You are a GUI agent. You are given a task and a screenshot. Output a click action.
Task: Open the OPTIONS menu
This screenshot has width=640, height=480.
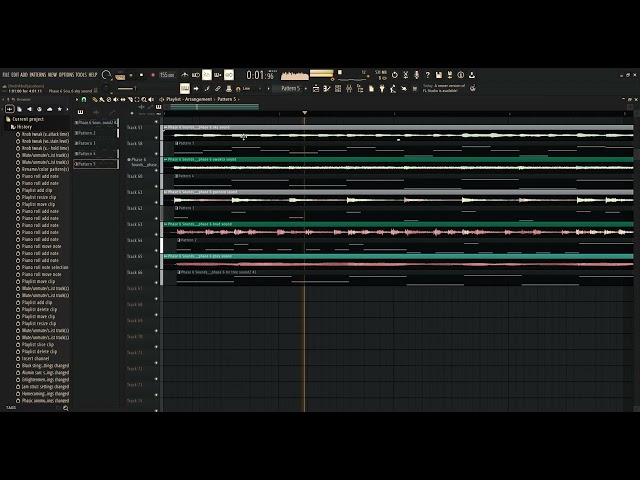pos(67,75)
